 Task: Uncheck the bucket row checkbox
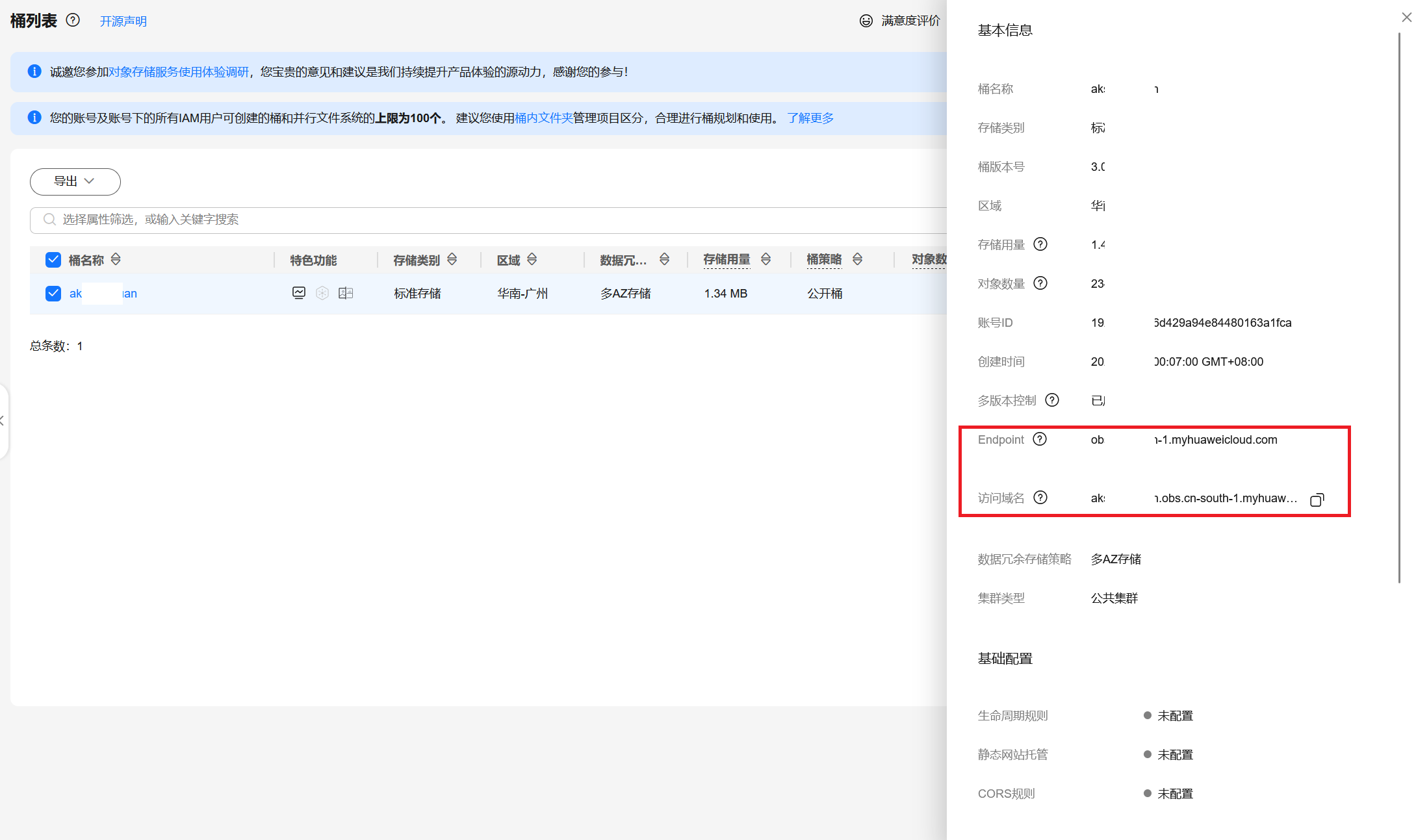53,293
